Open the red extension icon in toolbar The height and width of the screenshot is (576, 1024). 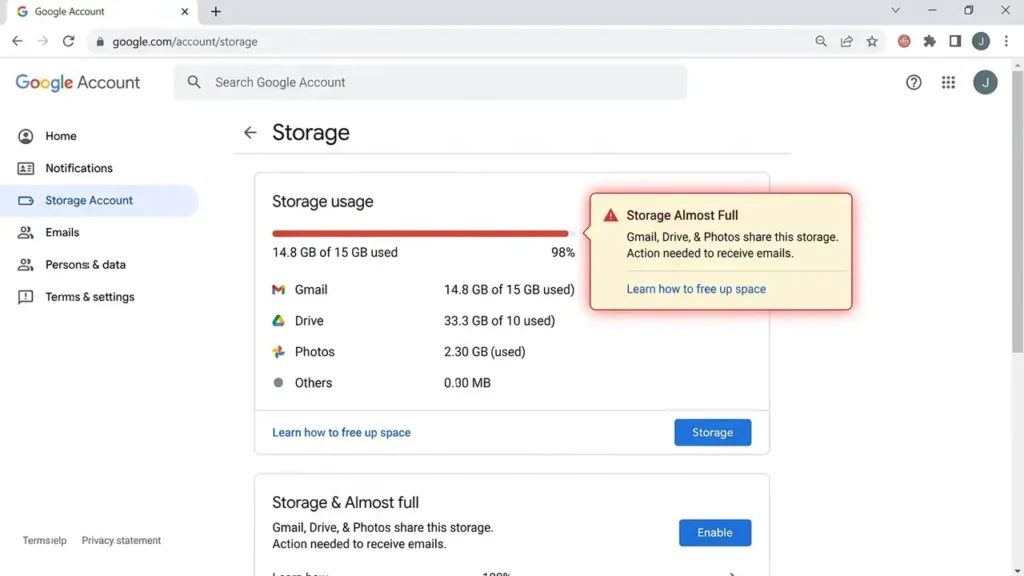click(x=904, y=41)
